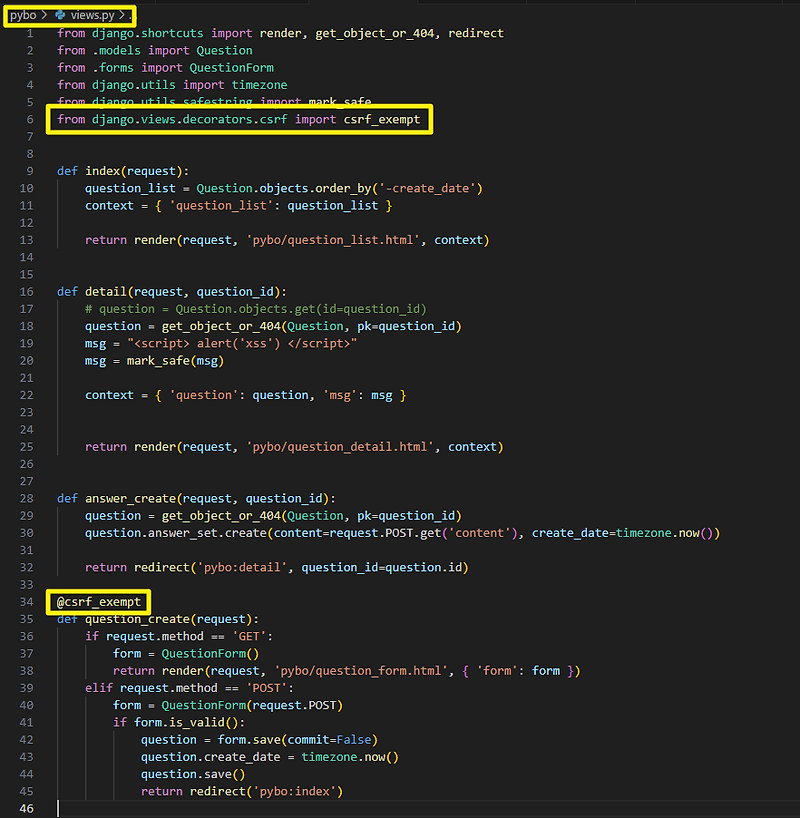Expand the chevron after pybo breadcrumb

pyautogui.click(x=45, y=15)
